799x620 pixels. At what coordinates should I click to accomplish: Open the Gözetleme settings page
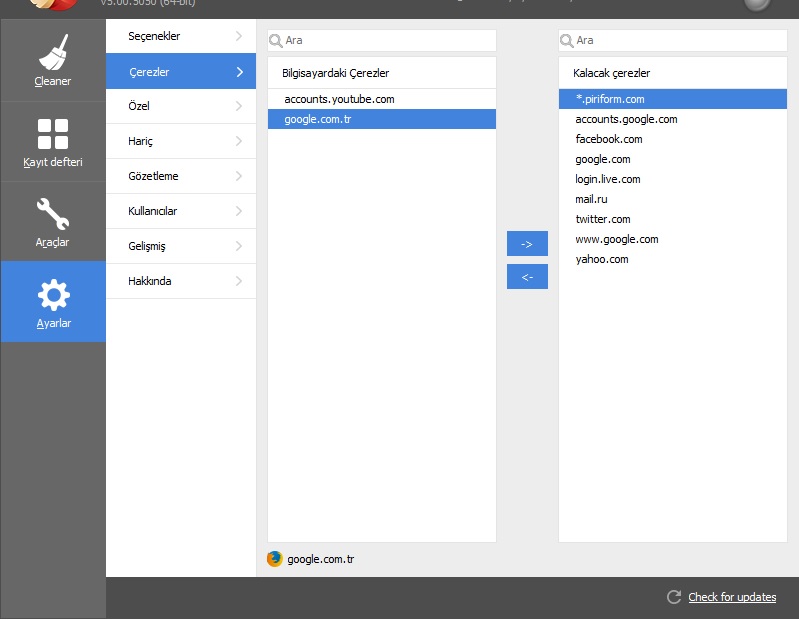pos(181,176)
